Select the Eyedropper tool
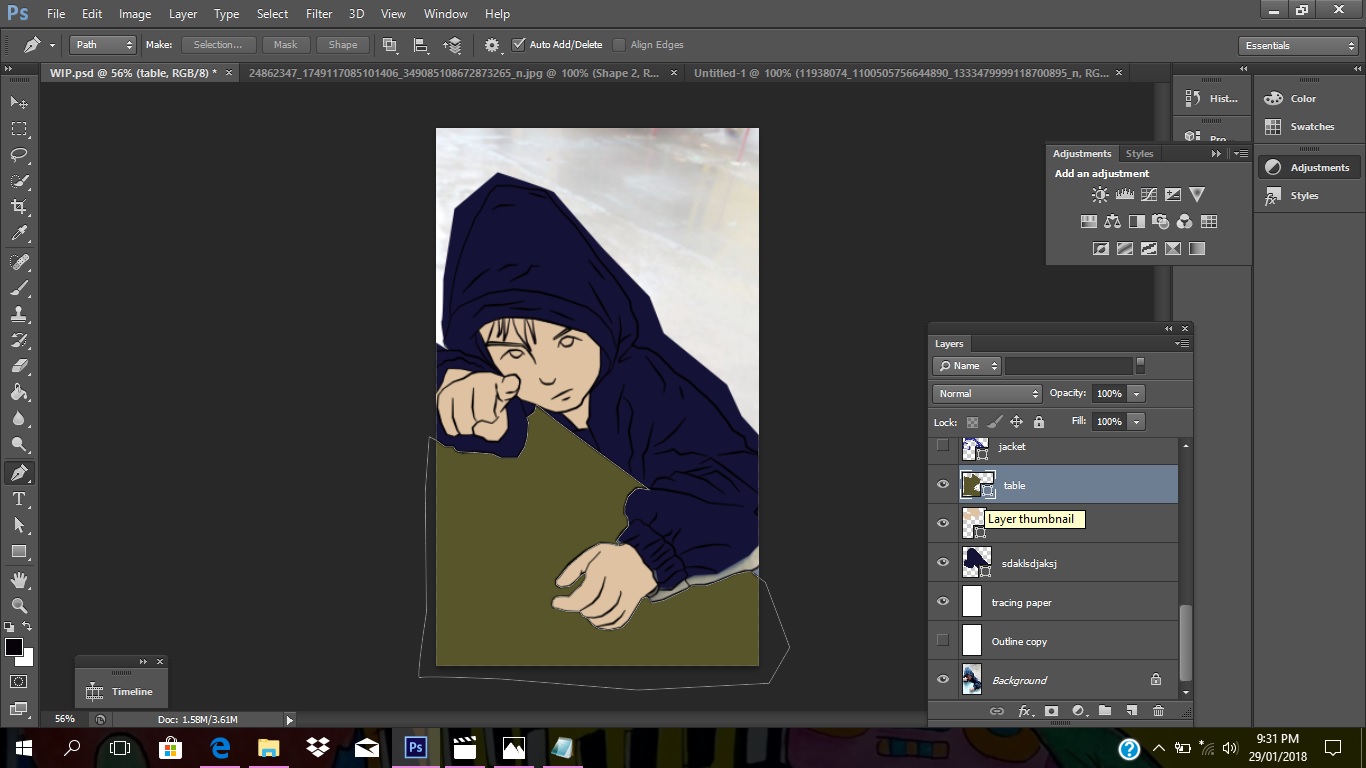 point(19,233)
